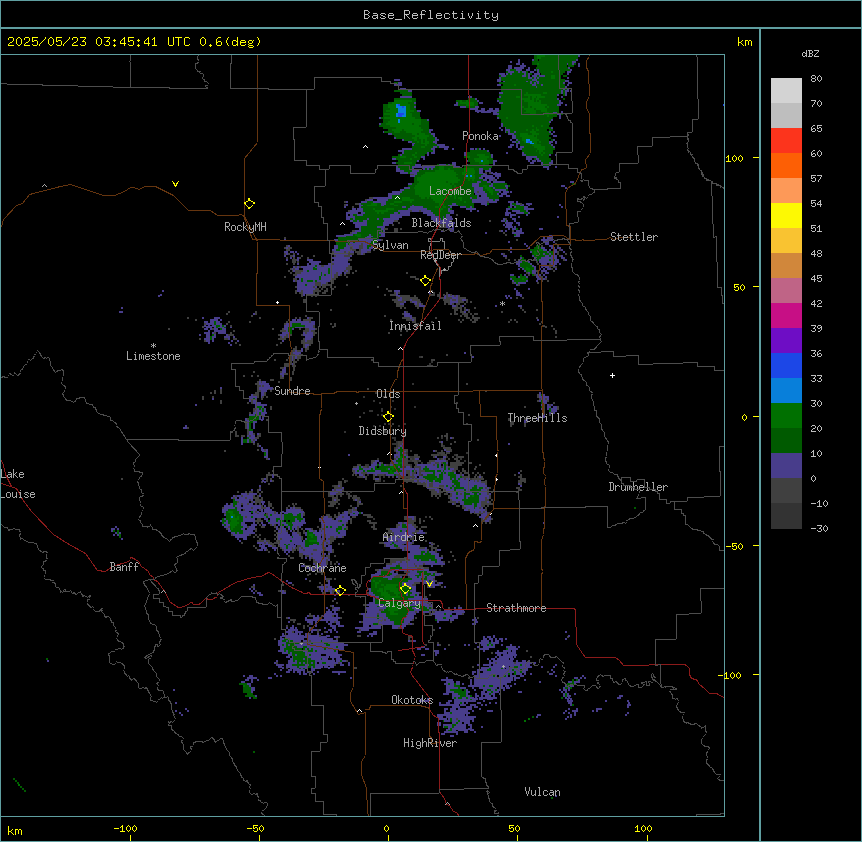Click the km unit label in the top right
This screenshot has height=842, width=862.
tap(745, 42)
